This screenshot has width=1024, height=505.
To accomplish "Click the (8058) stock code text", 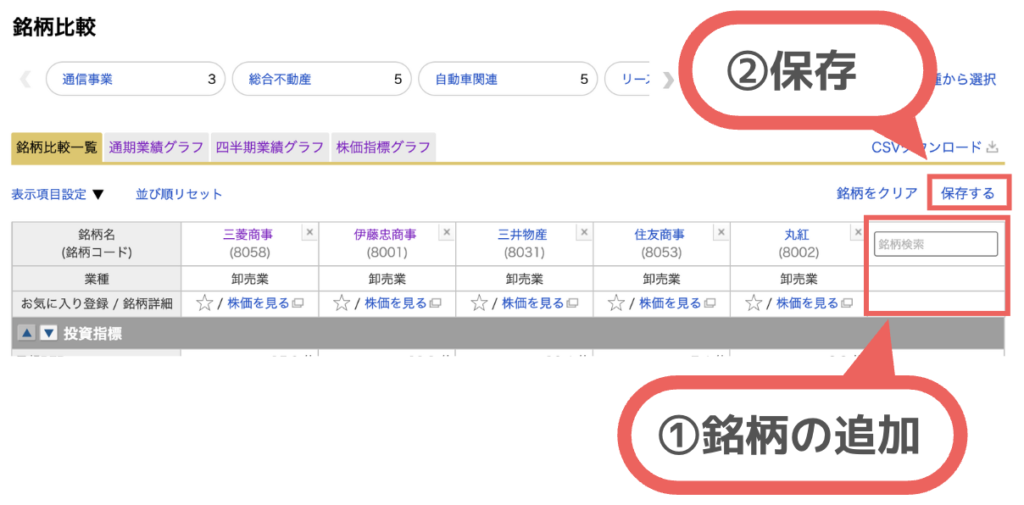I will tap(248, 252).
